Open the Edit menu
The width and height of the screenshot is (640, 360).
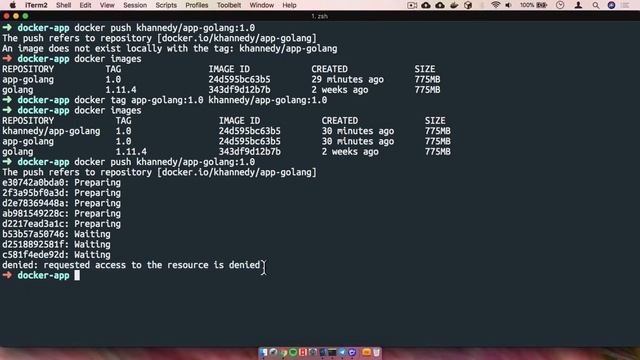(85, 5)
